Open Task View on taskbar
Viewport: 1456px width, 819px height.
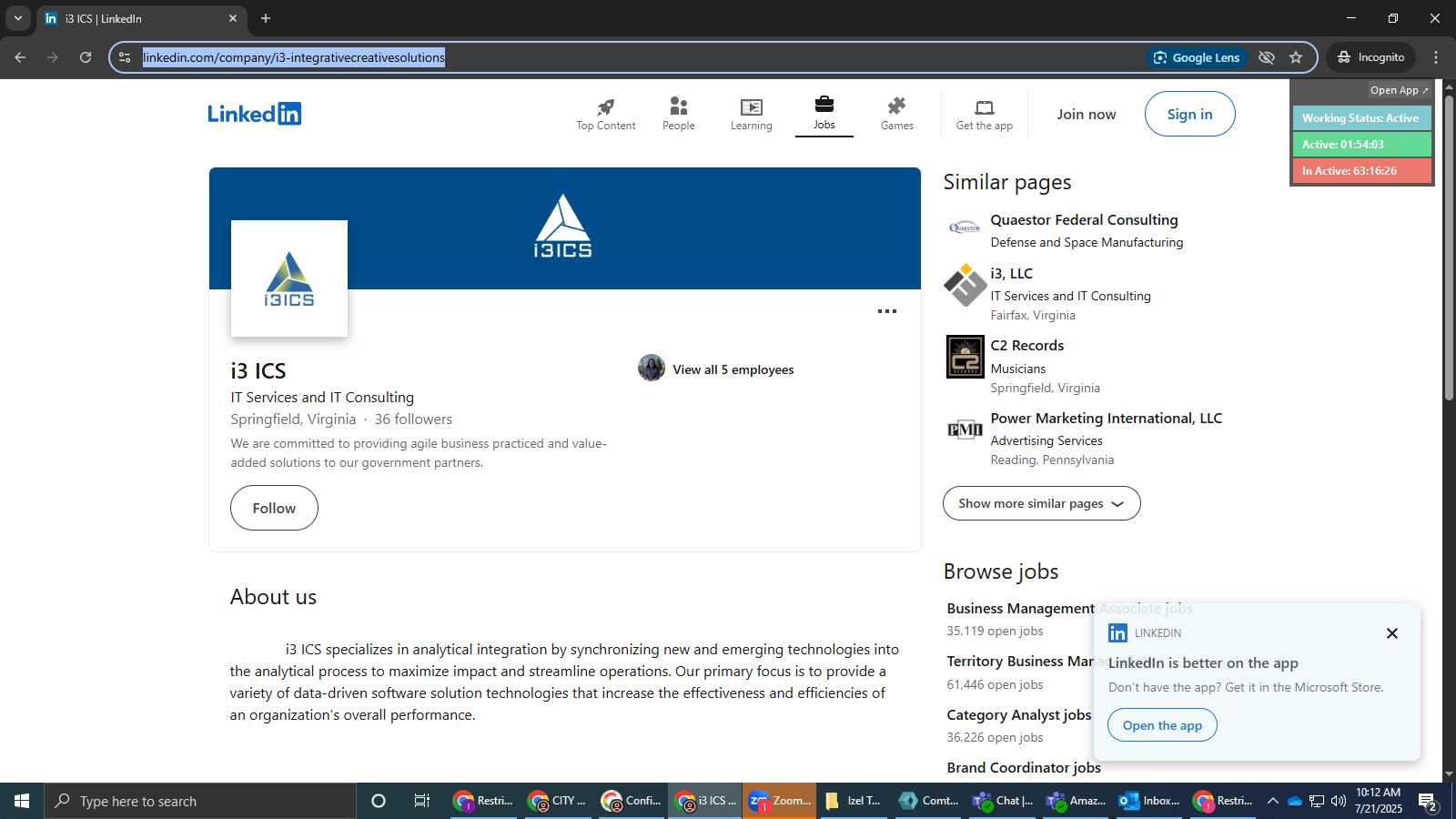tap(422, 801)
